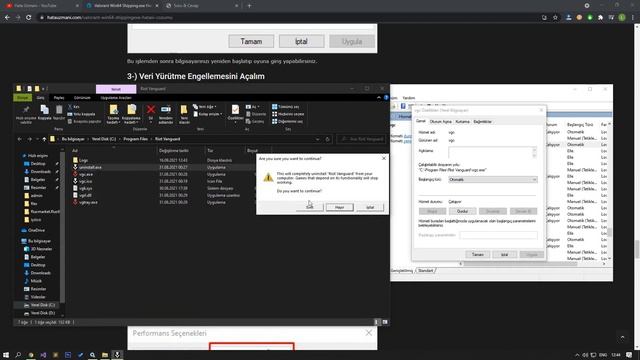Click Explorer back navigation arrow
Image resolution: width=640 pixels, height=360 pixels.
pos(20,139)
